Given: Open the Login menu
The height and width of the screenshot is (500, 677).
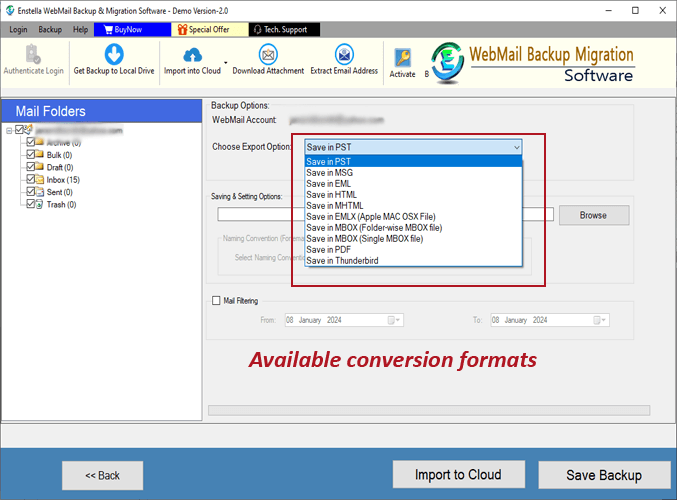Looking at the screenshot, I should tap(18, 29).
